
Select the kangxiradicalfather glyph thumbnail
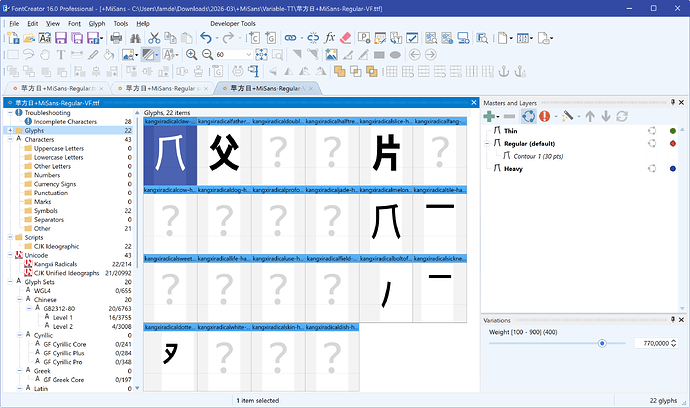(x=224, y=151)
